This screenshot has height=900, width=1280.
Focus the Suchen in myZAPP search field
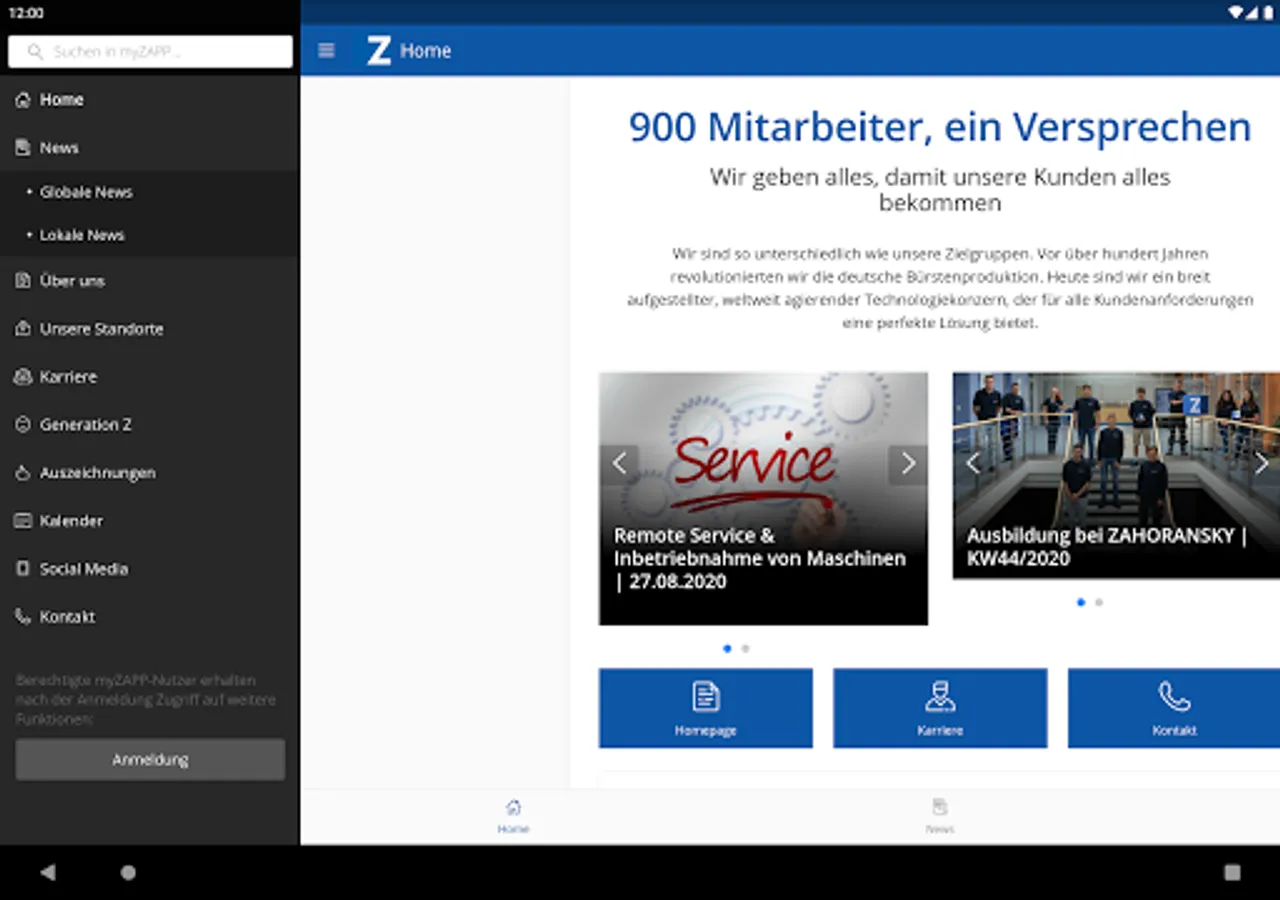pos(150,52)
